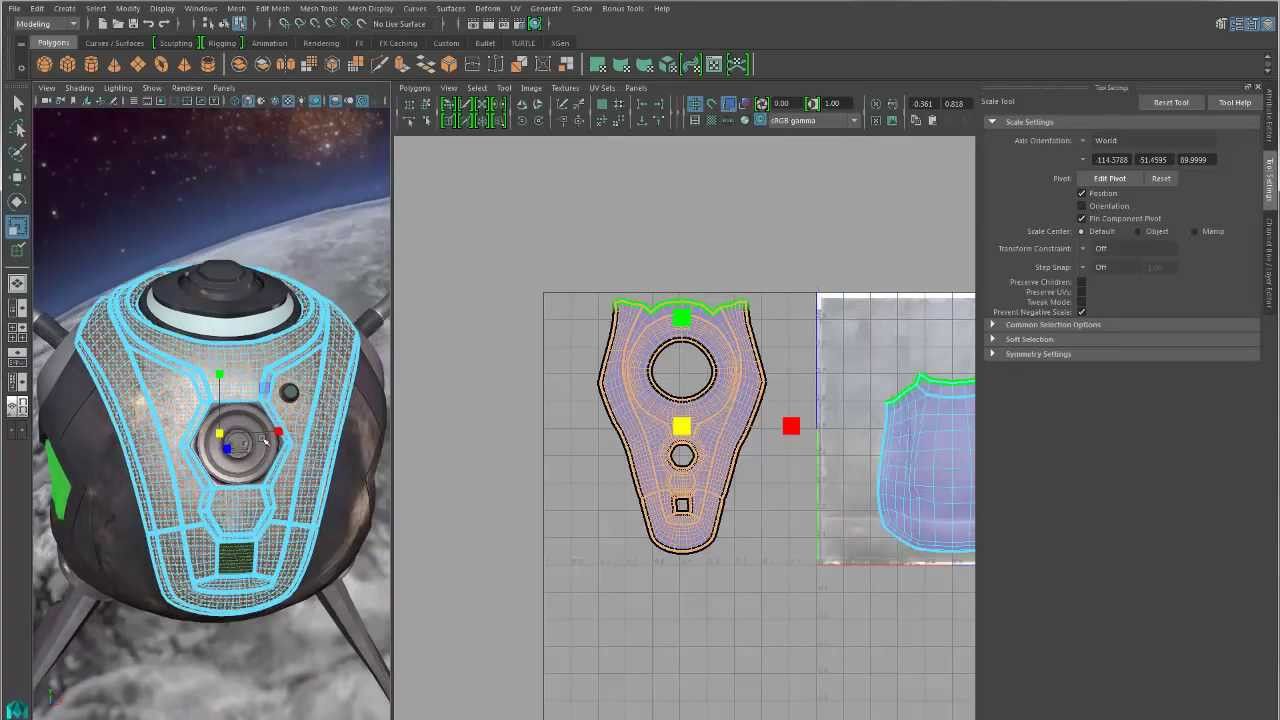Click the Save Scene disk icon
The width and height of the screenshot is (1280, 720).
(x=132, y=23)
